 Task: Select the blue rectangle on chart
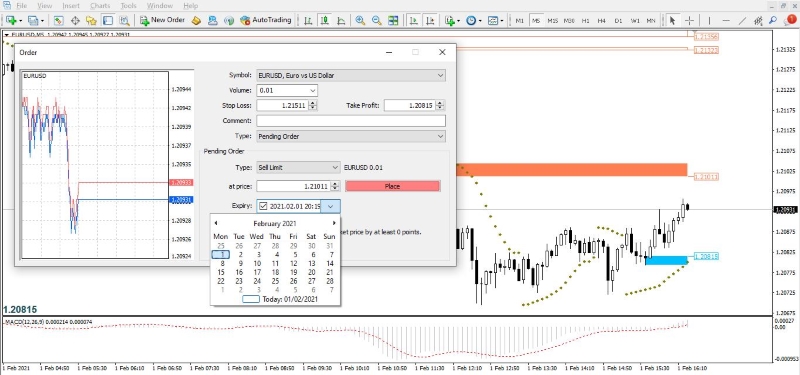pyautogui.click(x=666, y=260)
